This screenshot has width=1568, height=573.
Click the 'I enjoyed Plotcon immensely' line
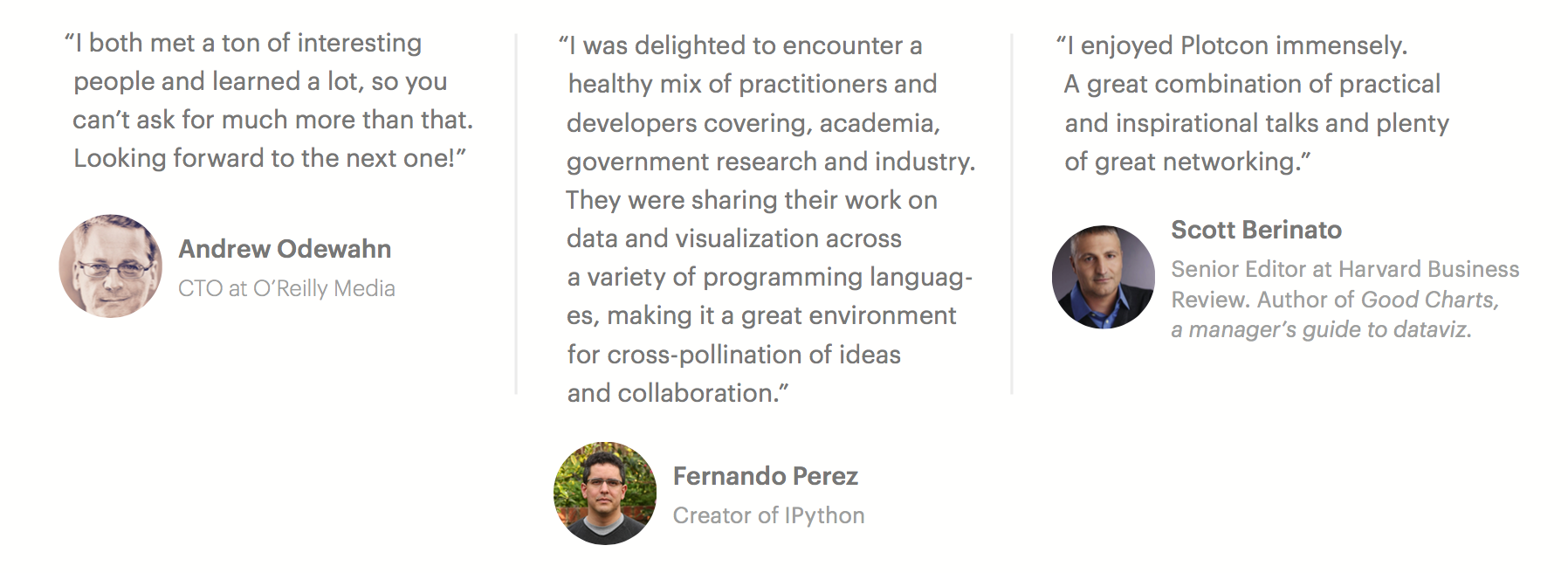(x=1232, y=45)
